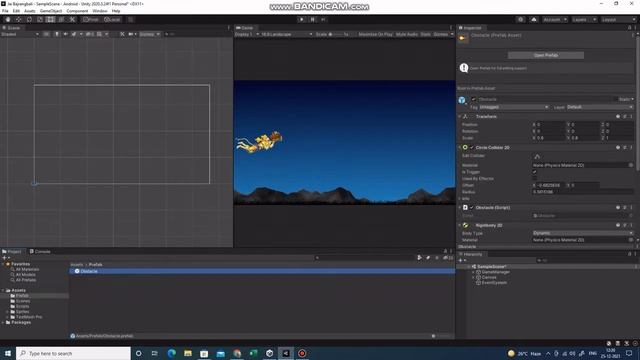The image size is (640, 360).
Task: Toggle Local handle rotation button
Action: coord(111,19)
